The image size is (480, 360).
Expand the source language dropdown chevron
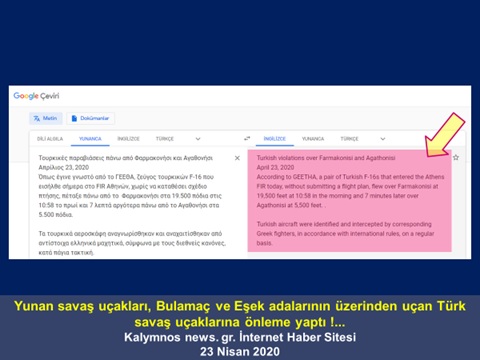click(198, 139)
